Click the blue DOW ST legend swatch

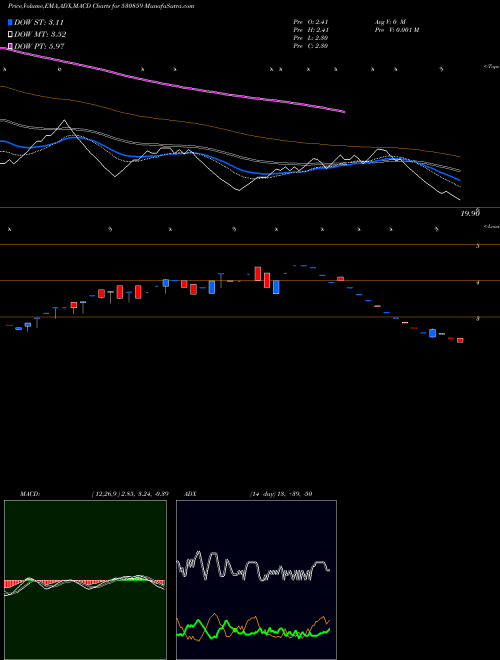coord(10,22)
